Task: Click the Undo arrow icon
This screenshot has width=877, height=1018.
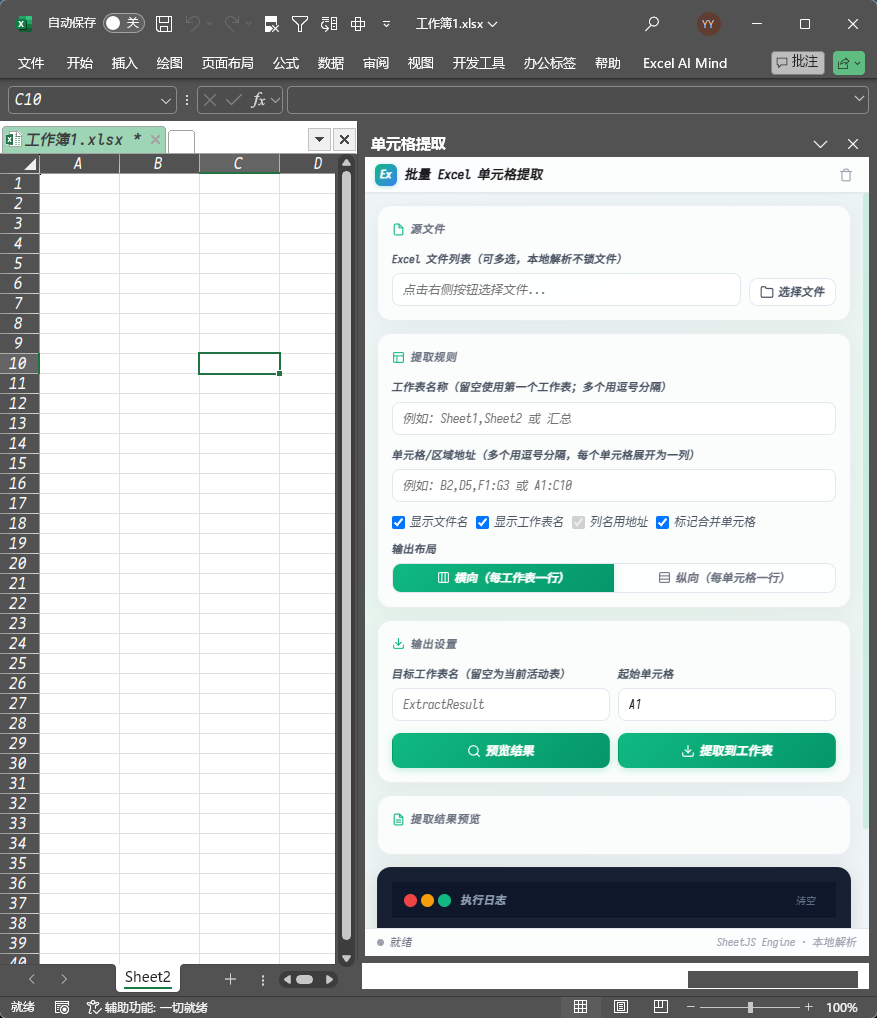Action: (192, 23)
